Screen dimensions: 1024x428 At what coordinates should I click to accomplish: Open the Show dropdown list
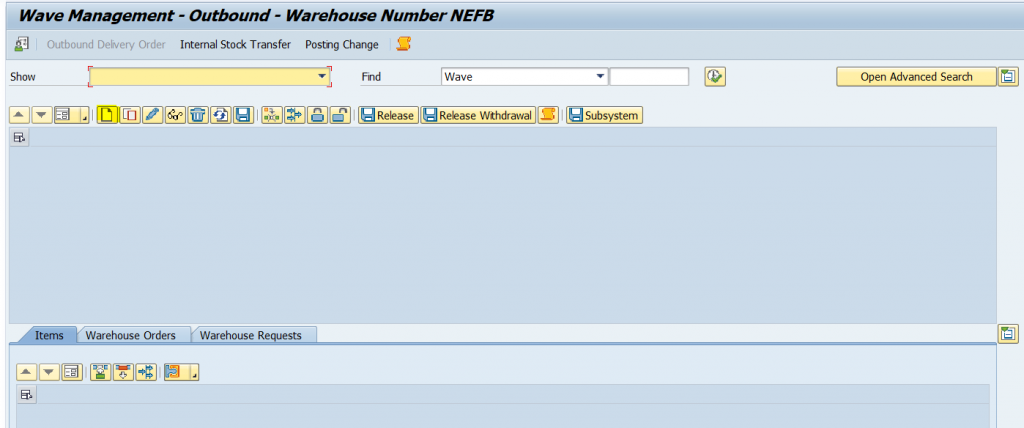[x=322, y=76]
